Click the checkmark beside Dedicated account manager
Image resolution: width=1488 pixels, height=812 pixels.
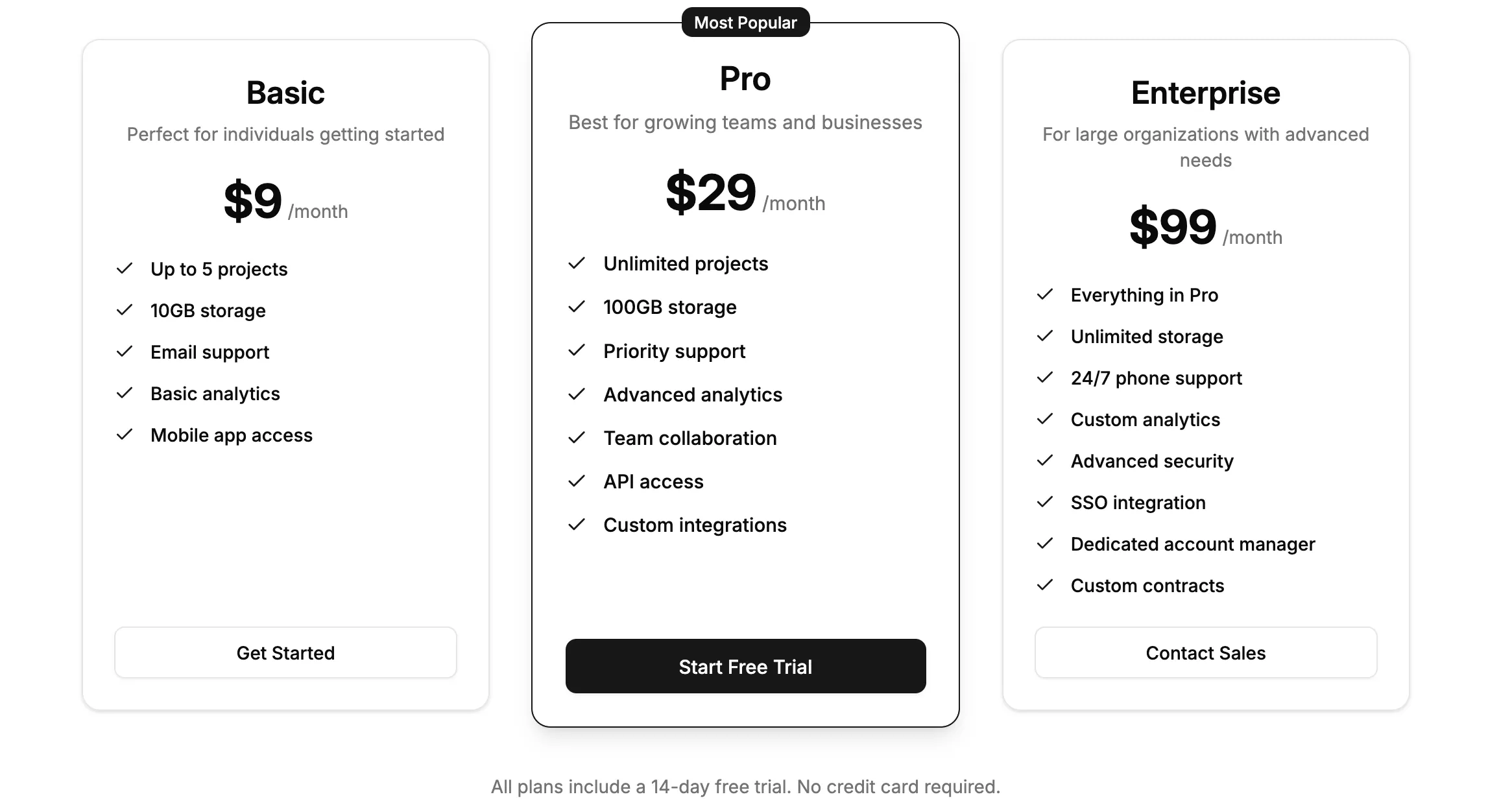point(1046,544)
